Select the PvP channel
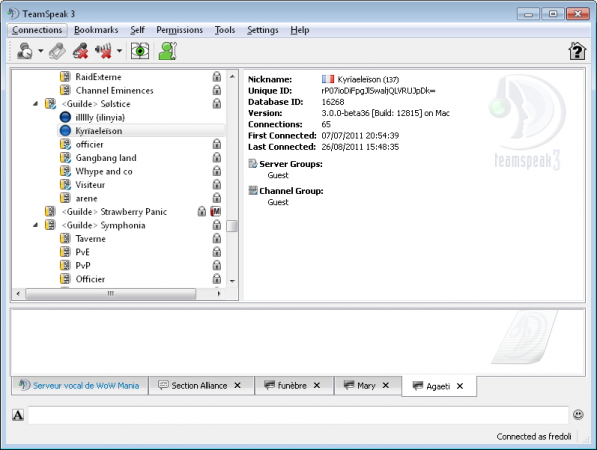 tap(83, 265)
